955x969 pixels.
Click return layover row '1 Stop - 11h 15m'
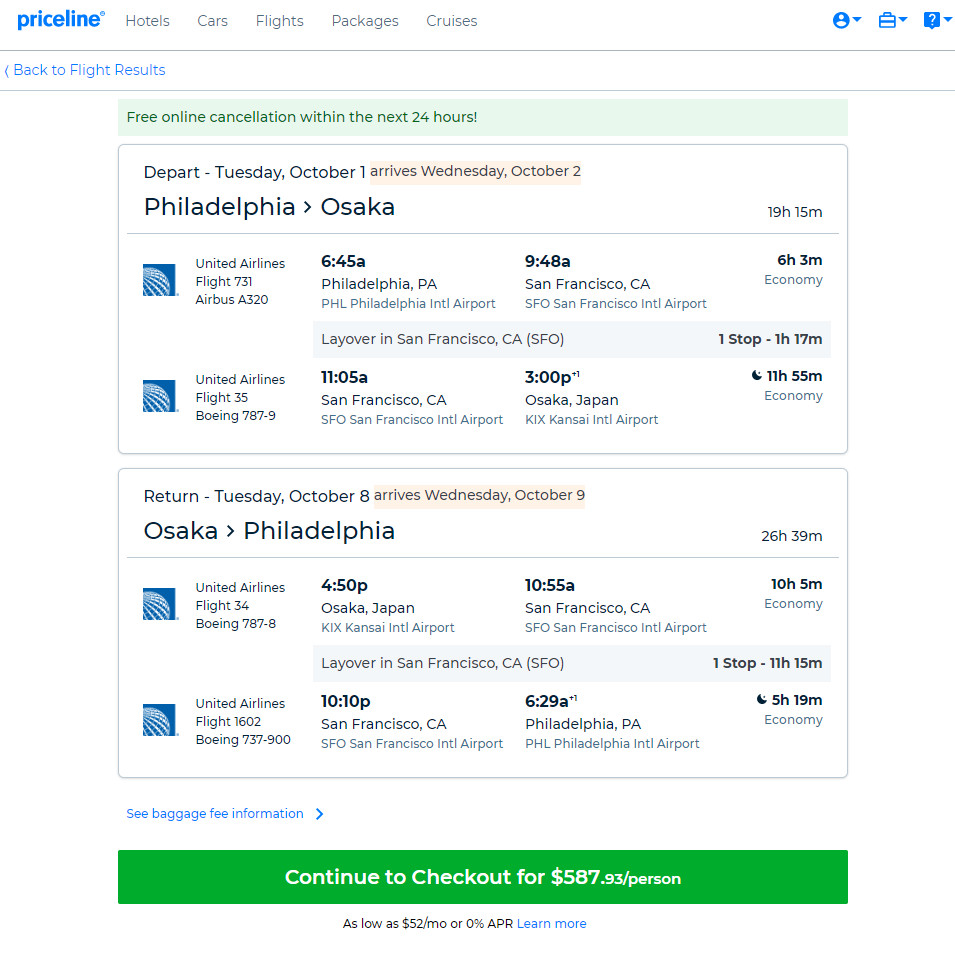572,663
